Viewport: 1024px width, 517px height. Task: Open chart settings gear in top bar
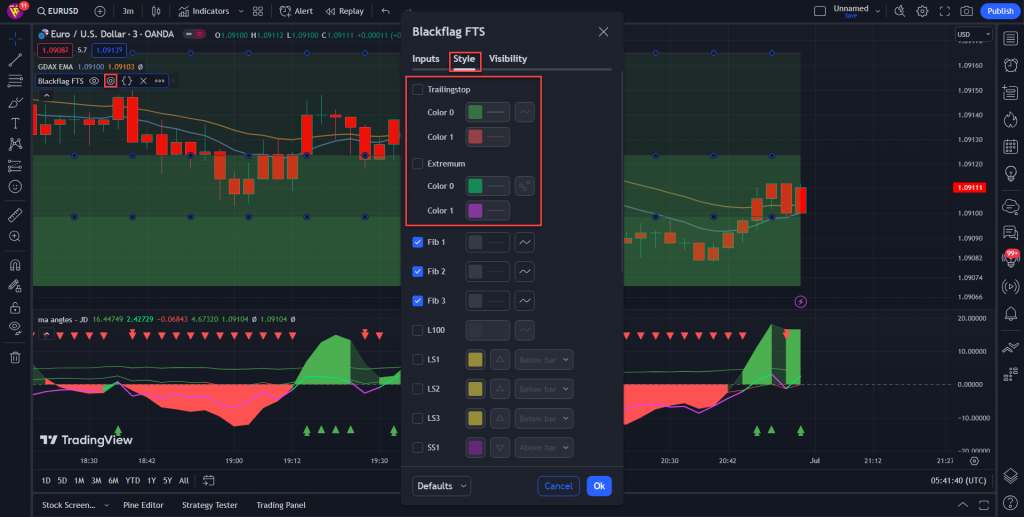pos(922,11)
